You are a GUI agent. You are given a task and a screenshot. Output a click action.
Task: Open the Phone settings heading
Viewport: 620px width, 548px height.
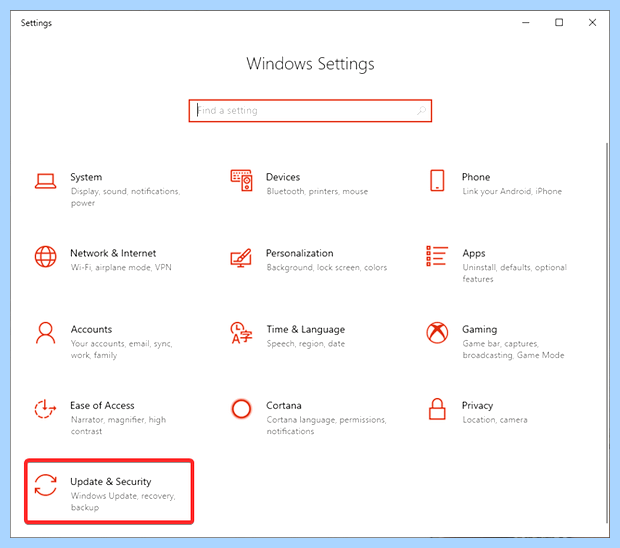pos(476,177)
